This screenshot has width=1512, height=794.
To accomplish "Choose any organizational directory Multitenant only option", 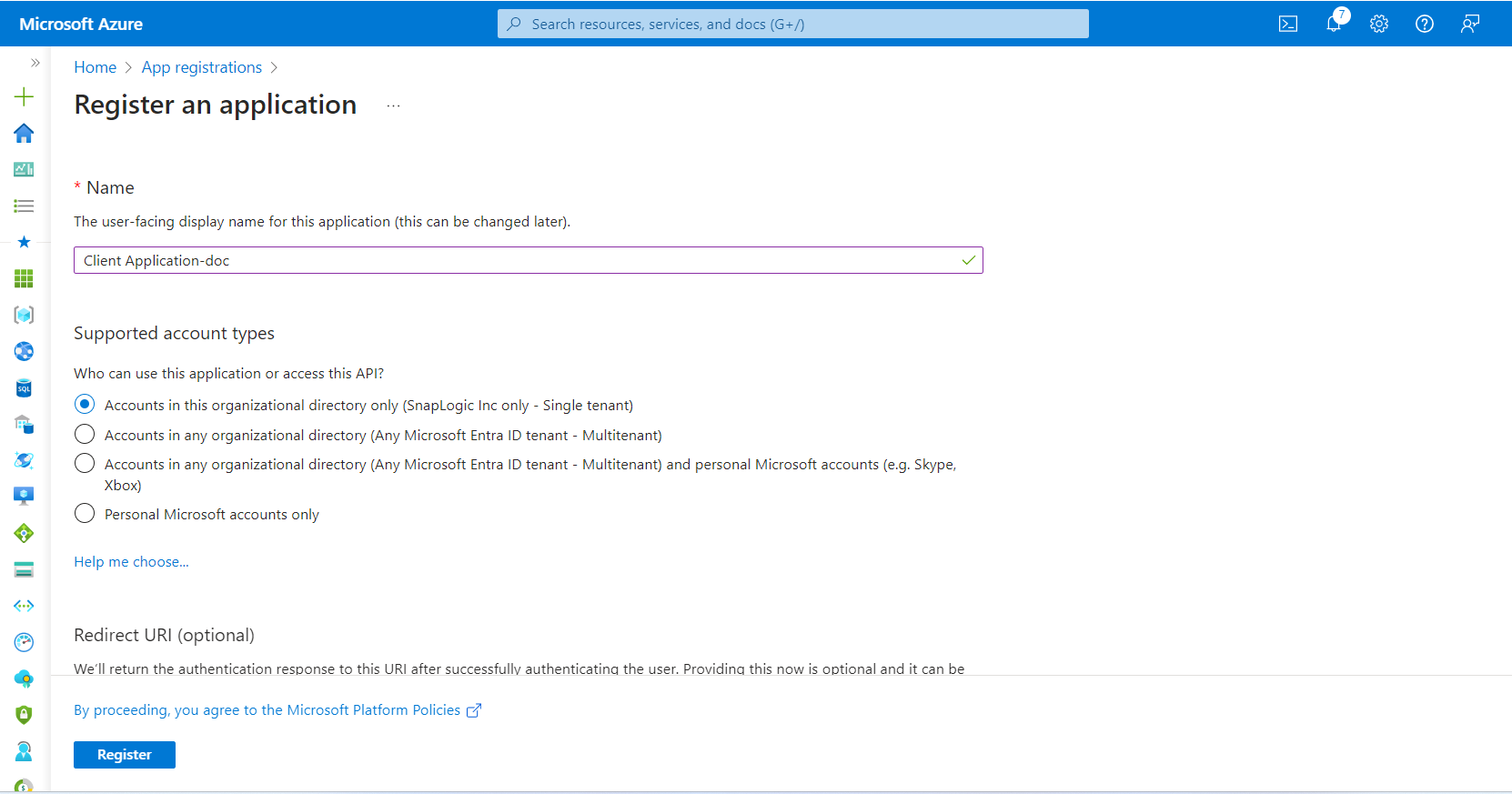I will coord(85,434).
